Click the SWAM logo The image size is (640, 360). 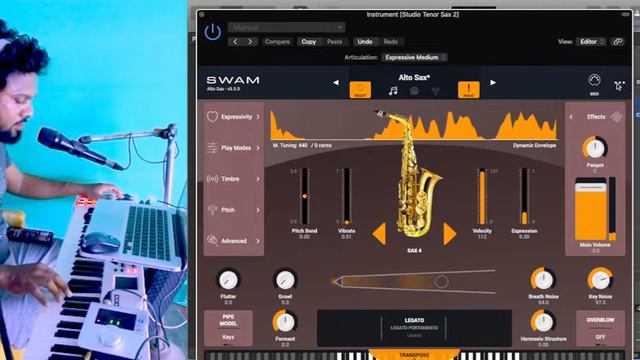coord(233,80)
